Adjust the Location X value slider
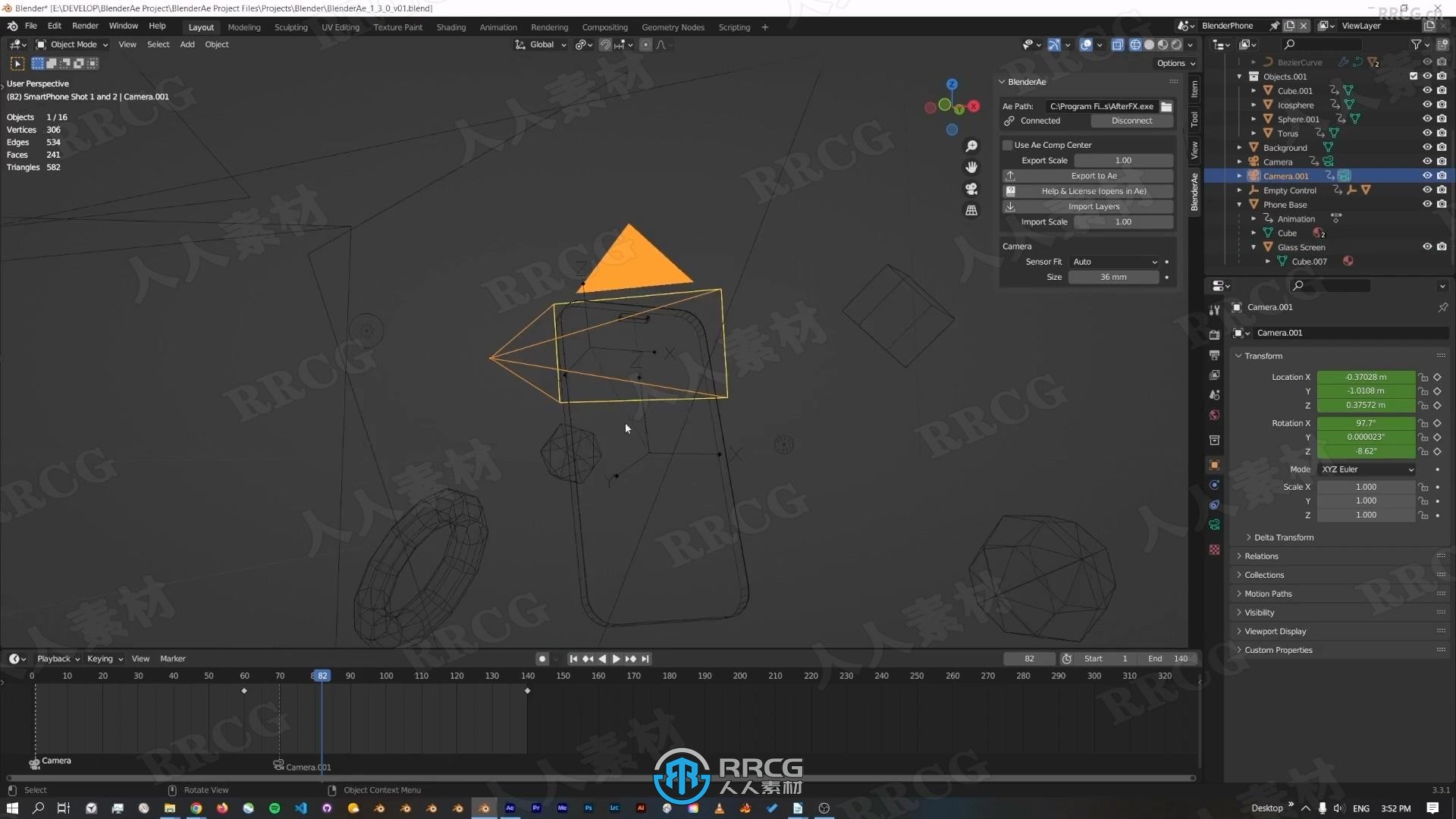Screen dimensions: 1456x819 pos(1366,376)
